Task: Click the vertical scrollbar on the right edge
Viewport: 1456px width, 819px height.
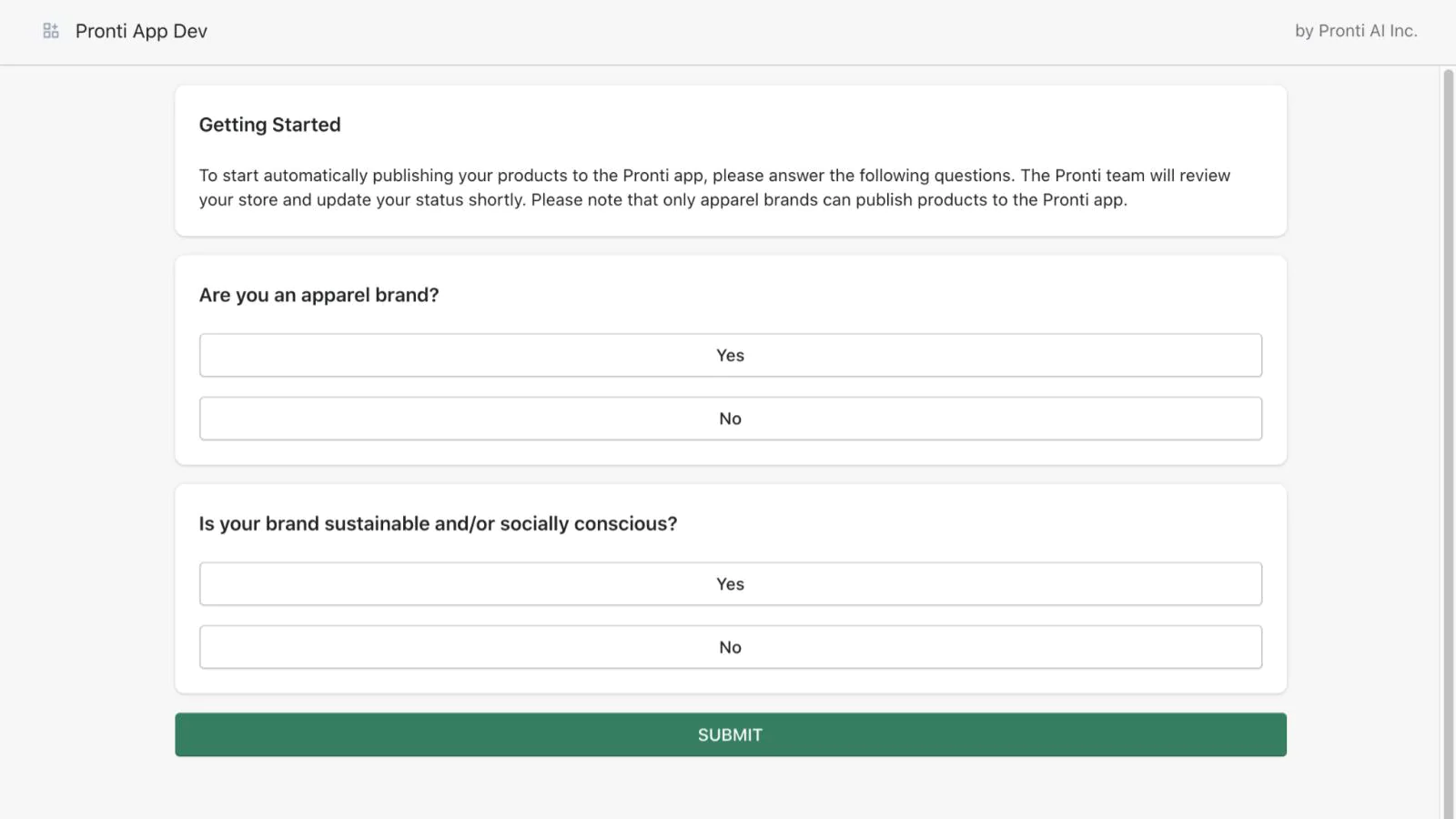Action: (1448, 437)
